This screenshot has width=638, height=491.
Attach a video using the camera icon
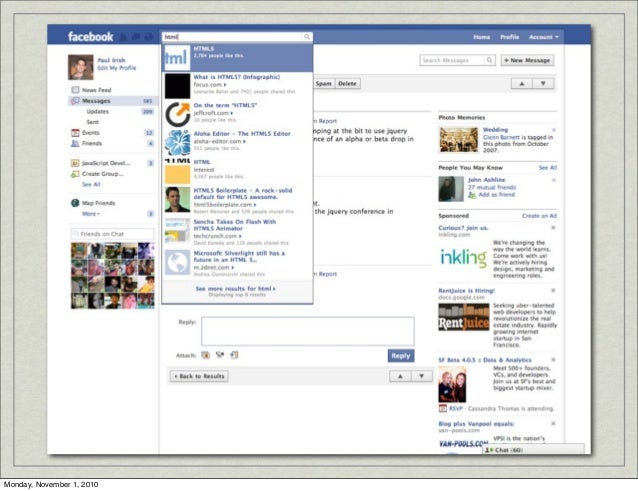(220, 355)
